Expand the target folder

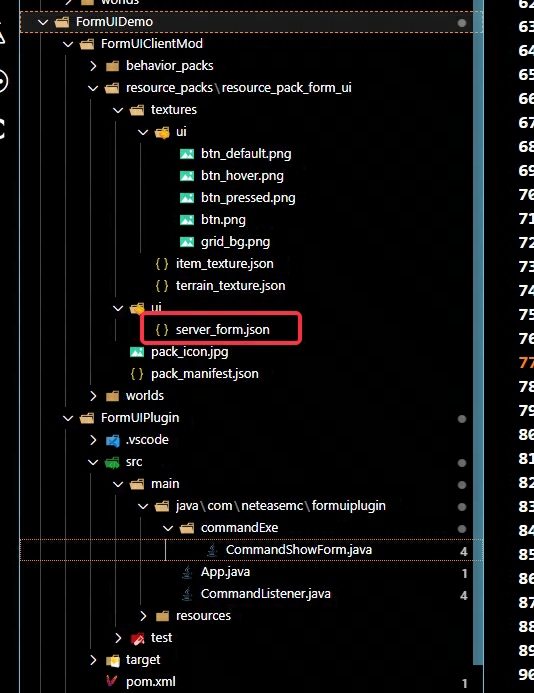tap(93, 660)
